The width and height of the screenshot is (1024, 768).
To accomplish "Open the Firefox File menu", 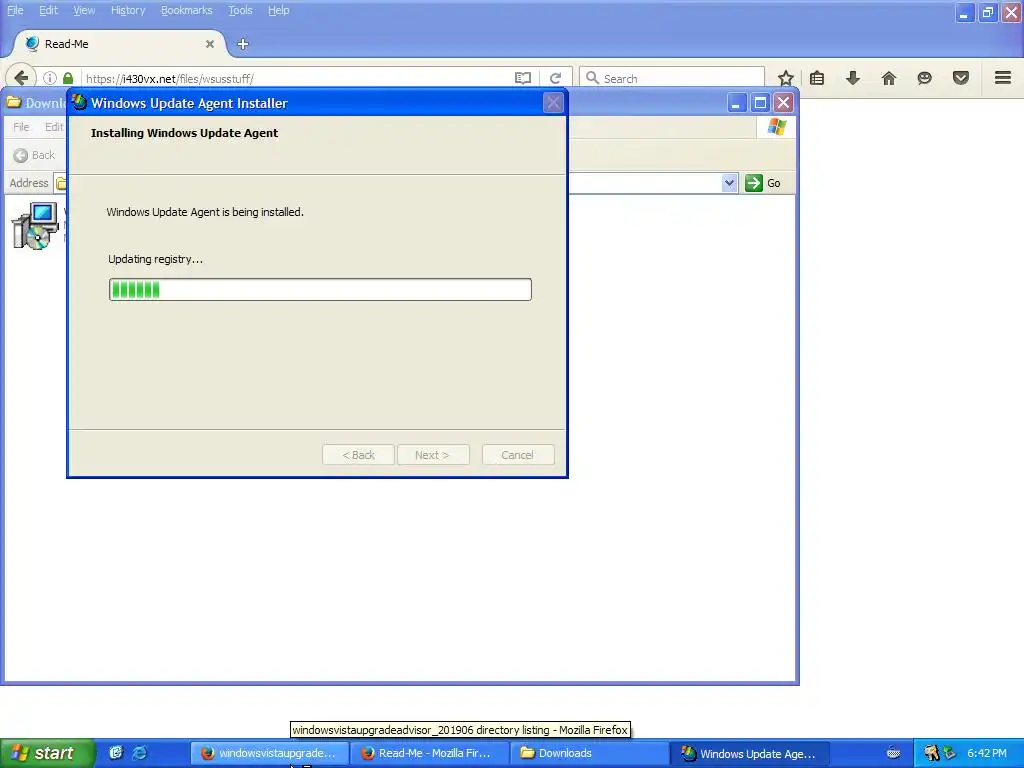I will click(x=15, y=10).
